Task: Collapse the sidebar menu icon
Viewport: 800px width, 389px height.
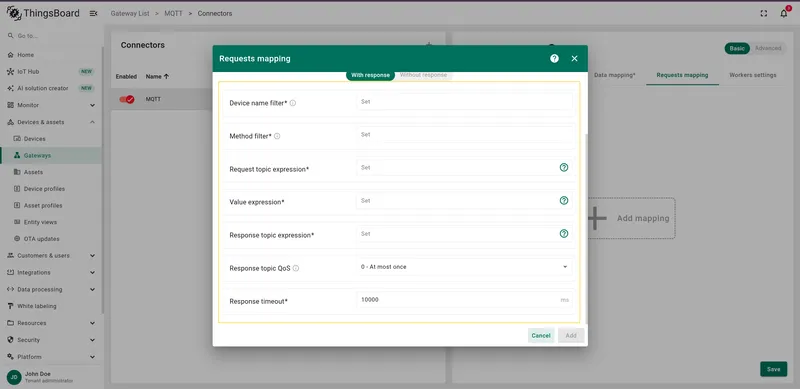Action: coord(93,13)
